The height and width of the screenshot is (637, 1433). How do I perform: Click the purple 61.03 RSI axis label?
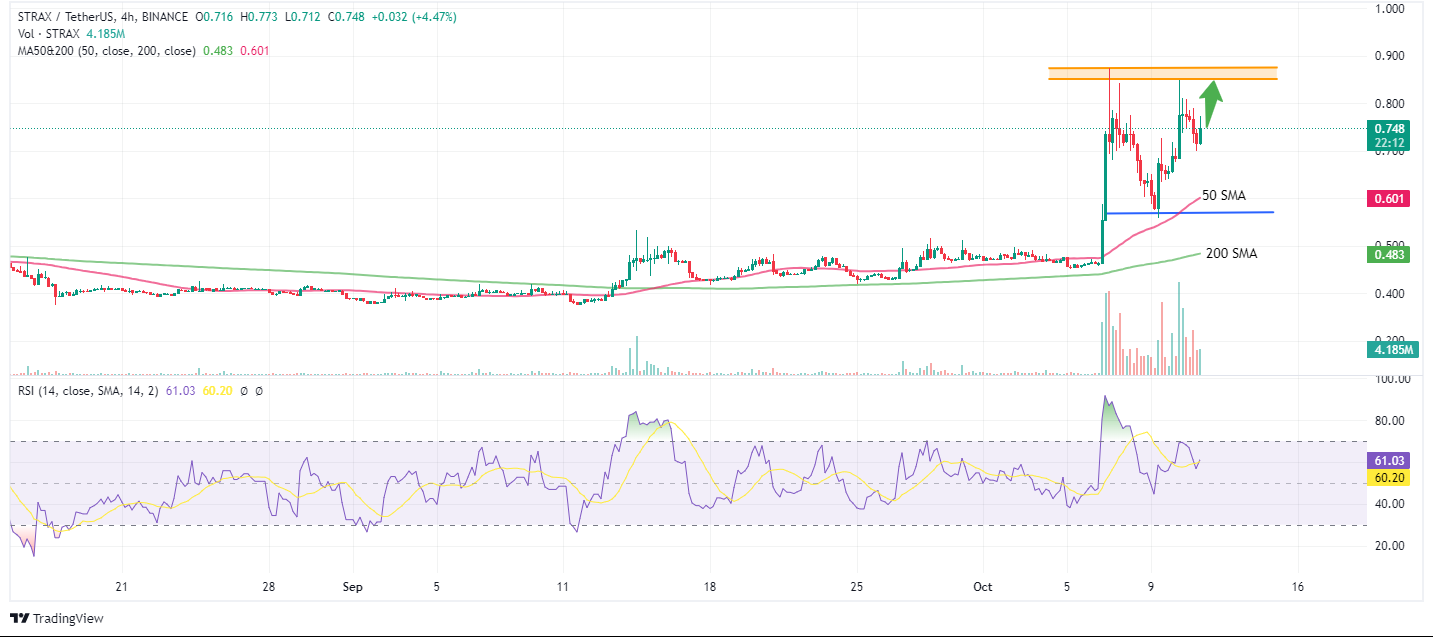1390,461
